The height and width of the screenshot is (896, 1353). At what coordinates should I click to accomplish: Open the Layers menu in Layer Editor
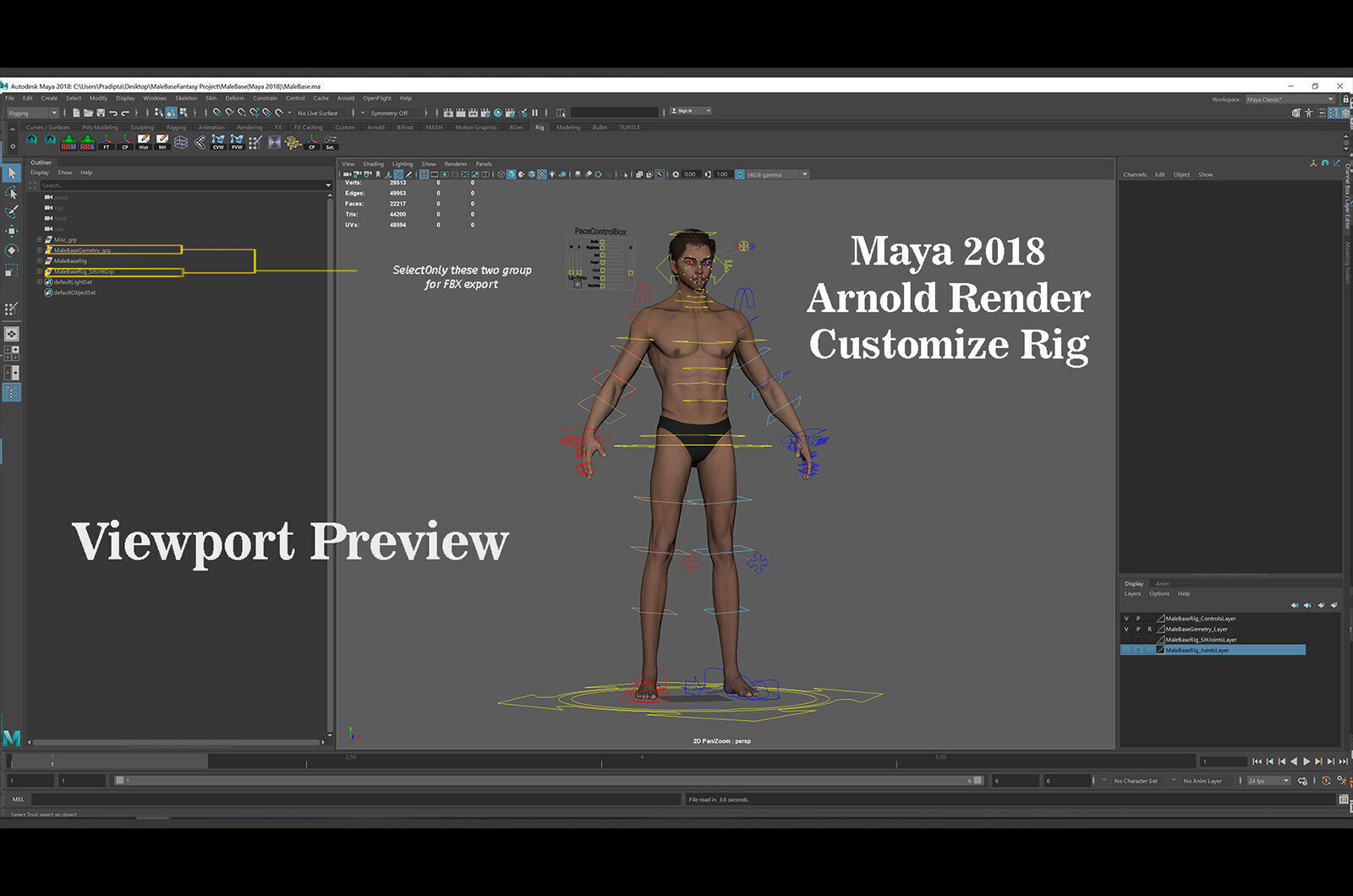coord(1132,593)
